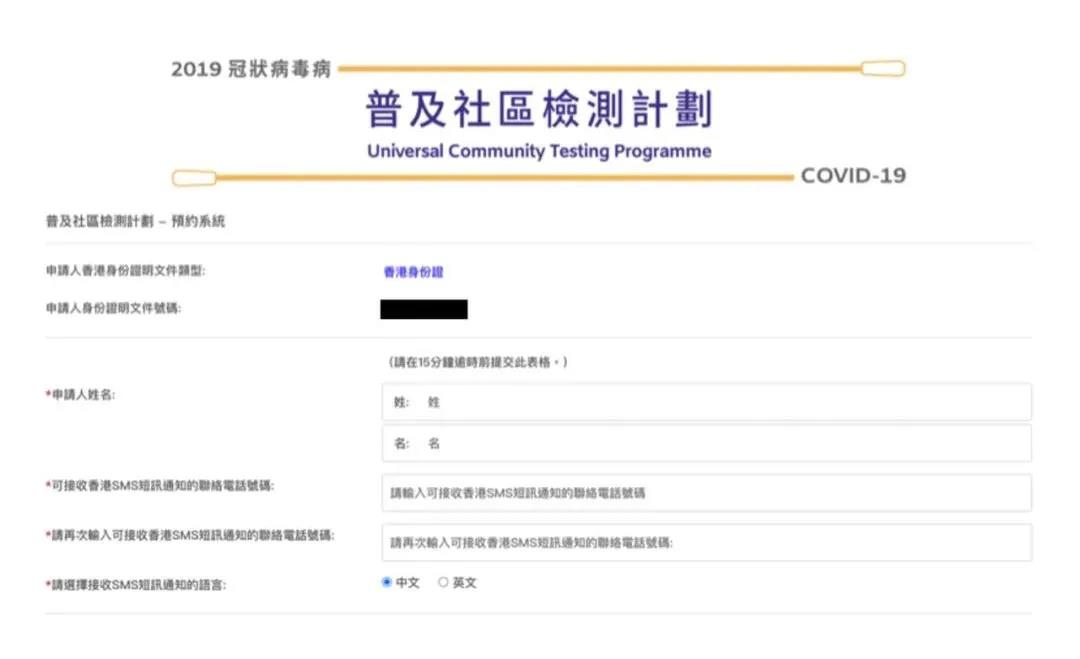
Task: Select the 中文 SMS language radio button
Action: pos(387,583)
